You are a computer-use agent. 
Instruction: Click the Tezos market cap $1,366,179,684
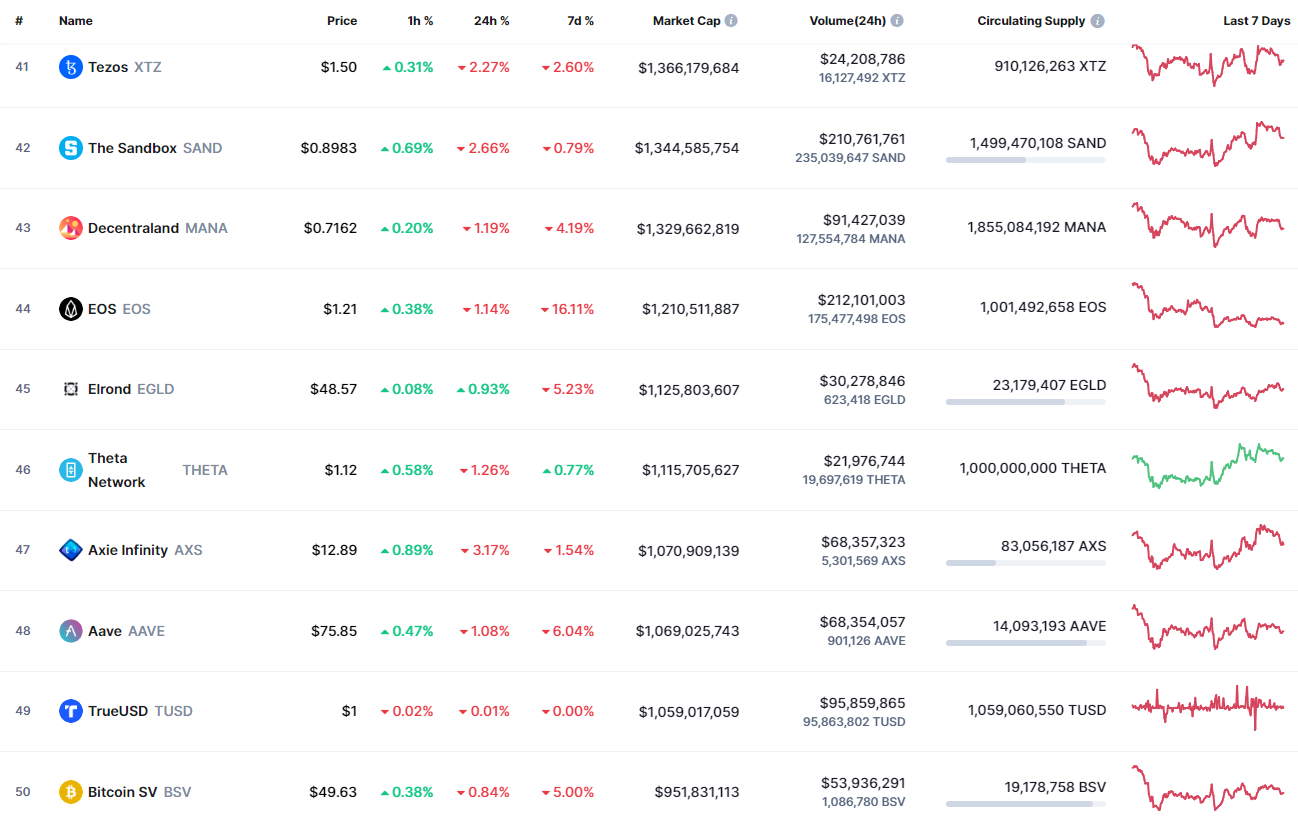pyautogui.click(x=688, y=68)
